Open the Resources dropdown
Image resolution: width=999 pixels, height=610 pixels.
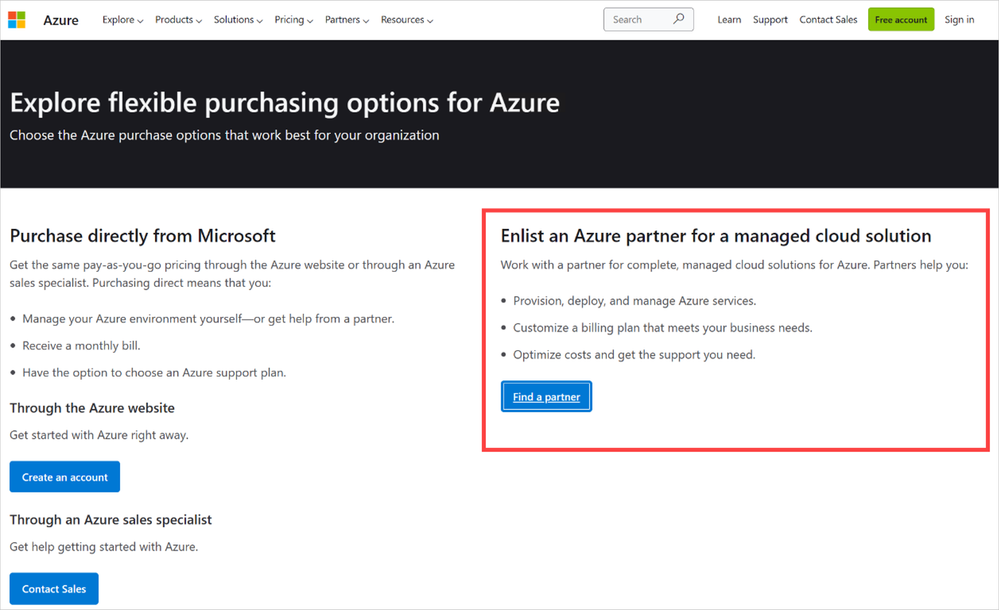[406, 20]
